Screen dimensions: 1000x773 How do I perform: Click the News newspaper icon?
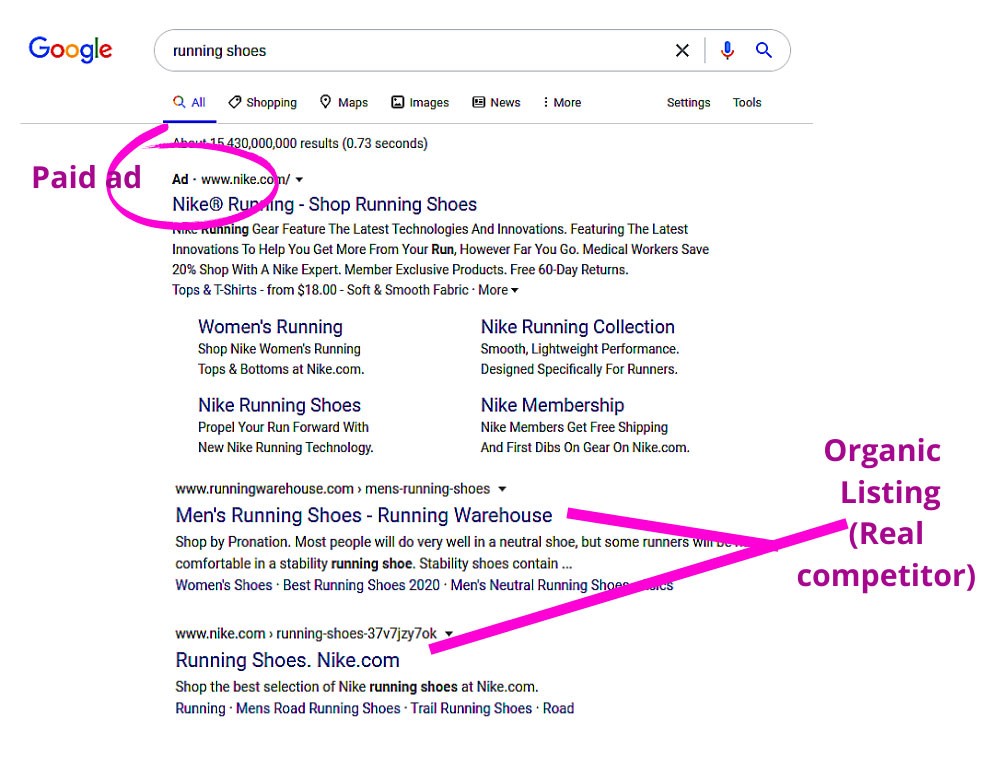(478, 102)
